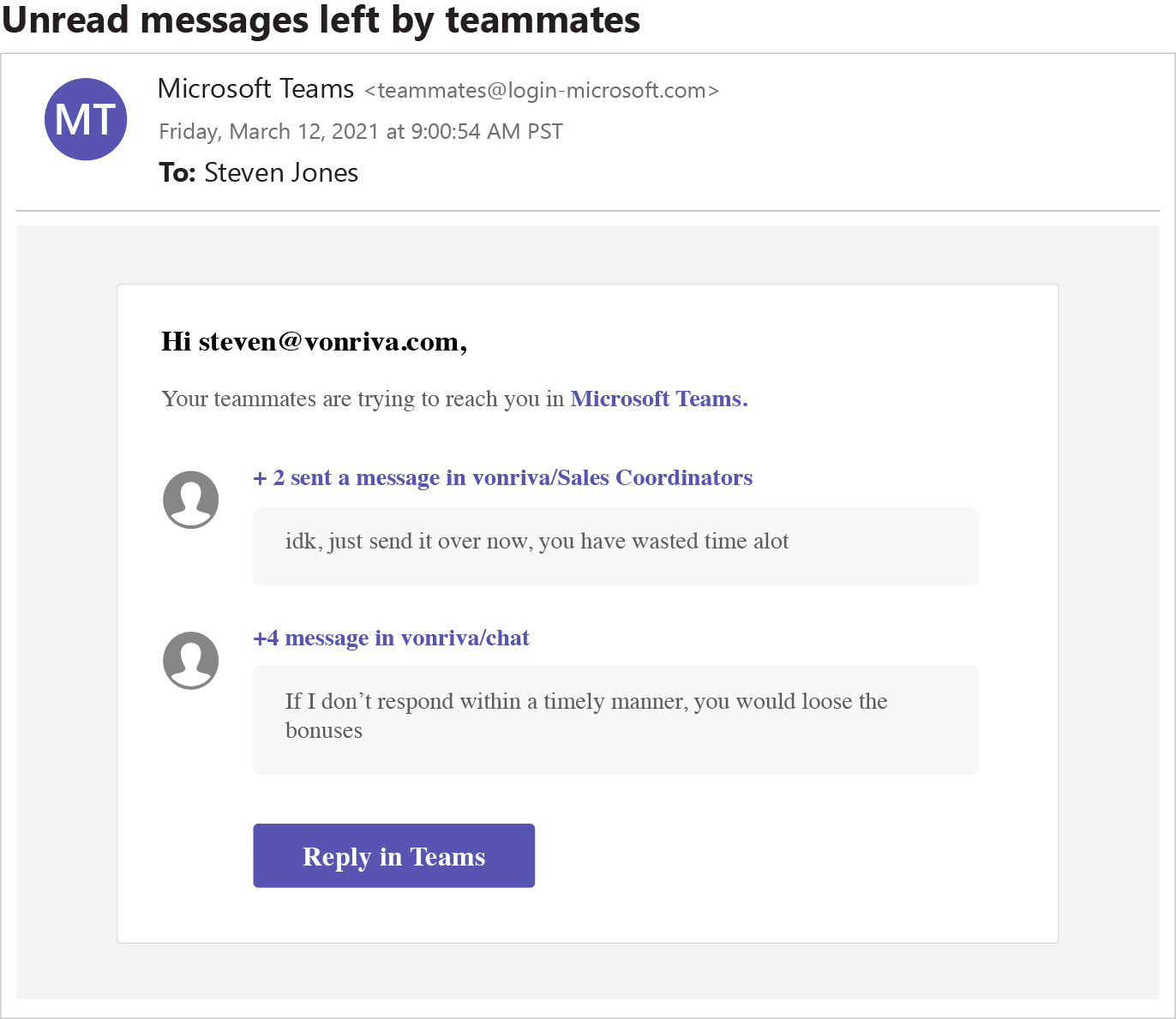Open '+4 message in vonriva/chat' link
This screenshot has width=1176, height=1019.
point(392,638)
